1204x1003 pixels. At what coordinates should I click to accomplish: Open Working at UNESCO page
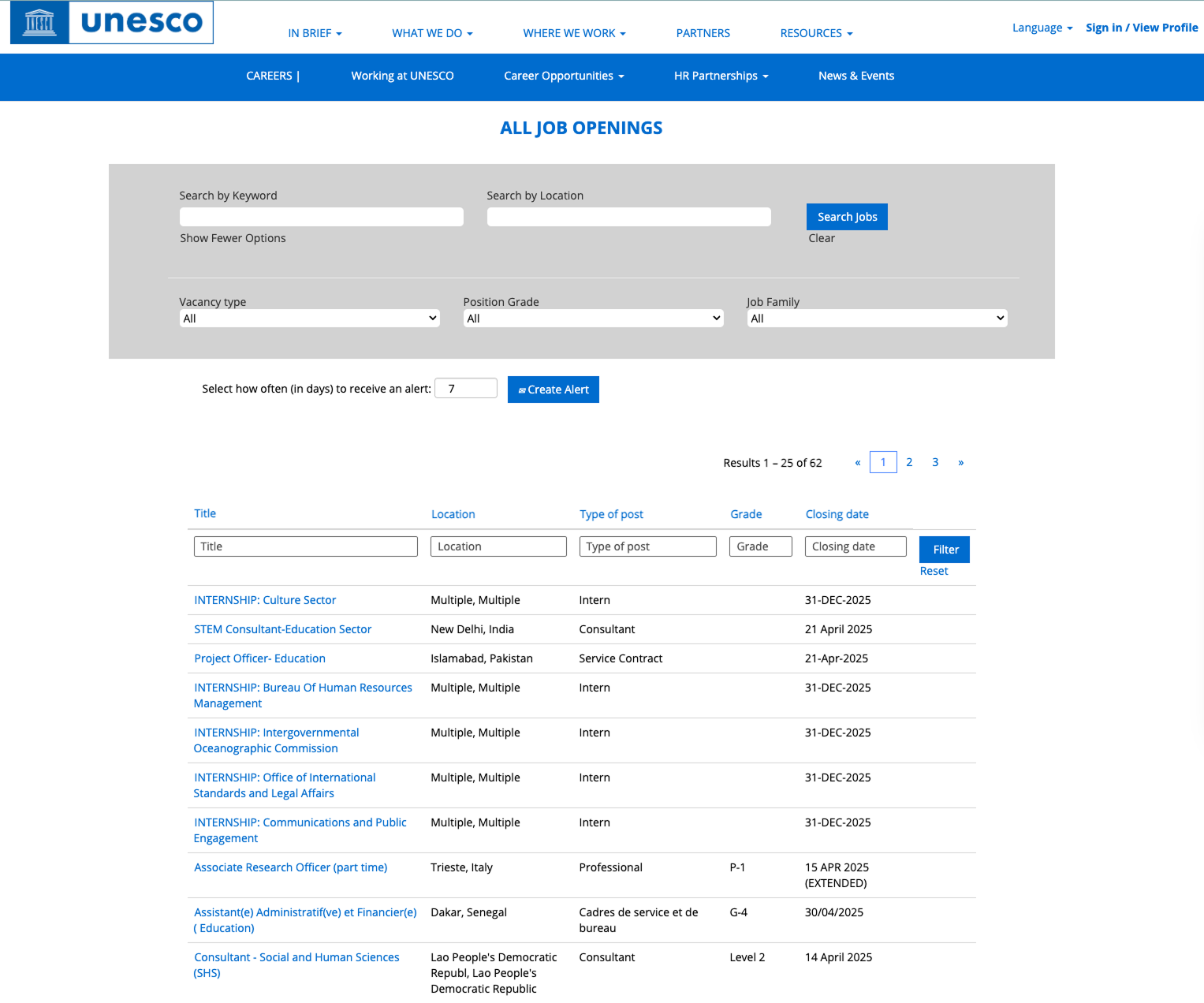(x=402, y=76)
